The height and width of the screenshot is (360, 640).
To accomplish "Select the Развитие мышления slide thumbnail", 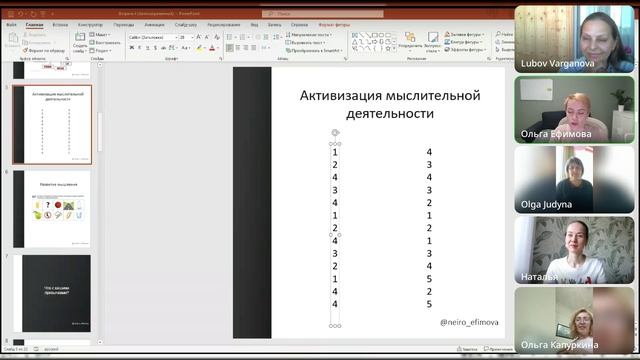I will click(52, 209).
